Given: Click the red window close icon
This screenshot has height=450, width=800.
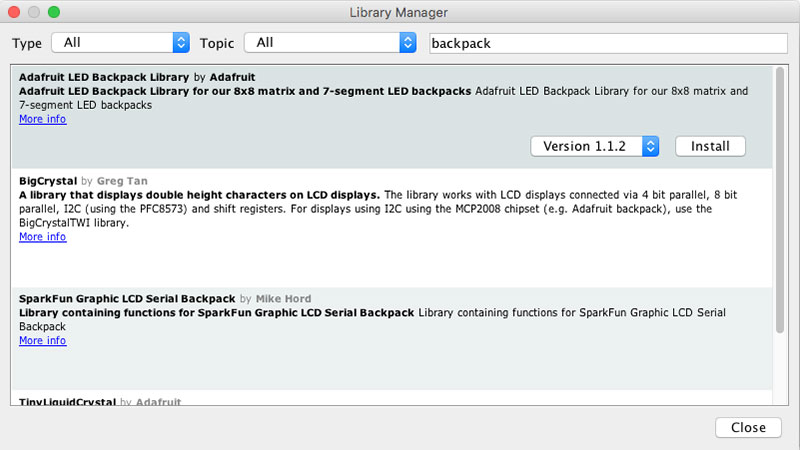Looking at the screenshot, I should tap(15, 12).
